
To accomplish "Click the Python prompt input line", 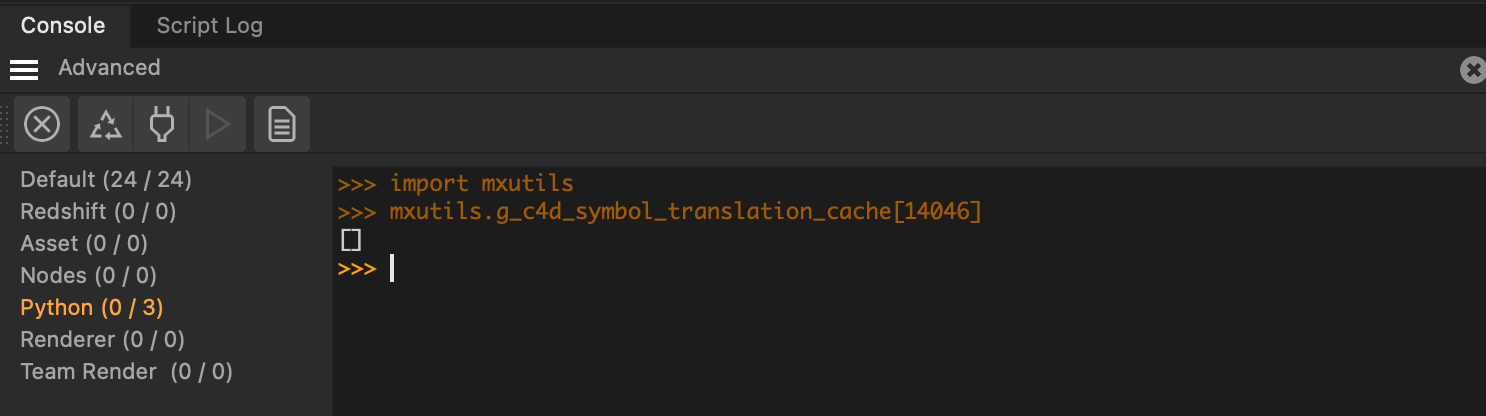I will click(x=700, y=269).
